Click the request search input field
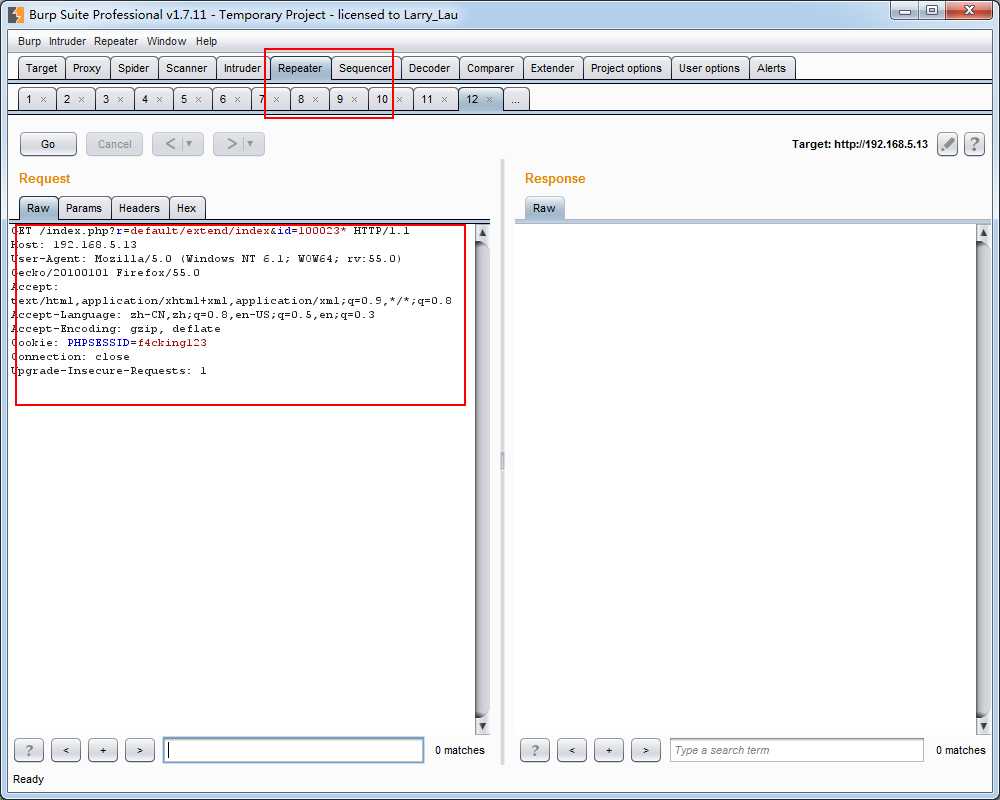The image size is (1000, 800). tap(293, 750)
